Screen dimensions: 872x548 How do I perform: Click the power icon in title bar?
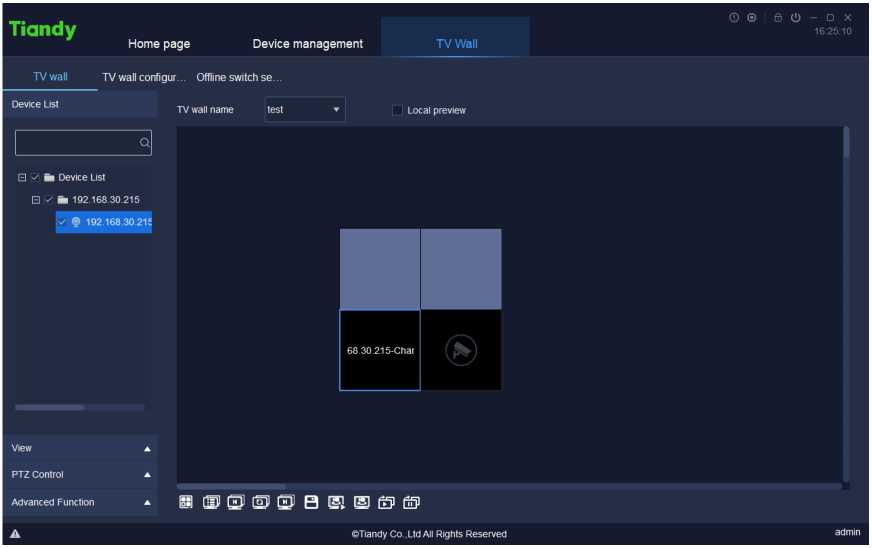pos(796,18)
